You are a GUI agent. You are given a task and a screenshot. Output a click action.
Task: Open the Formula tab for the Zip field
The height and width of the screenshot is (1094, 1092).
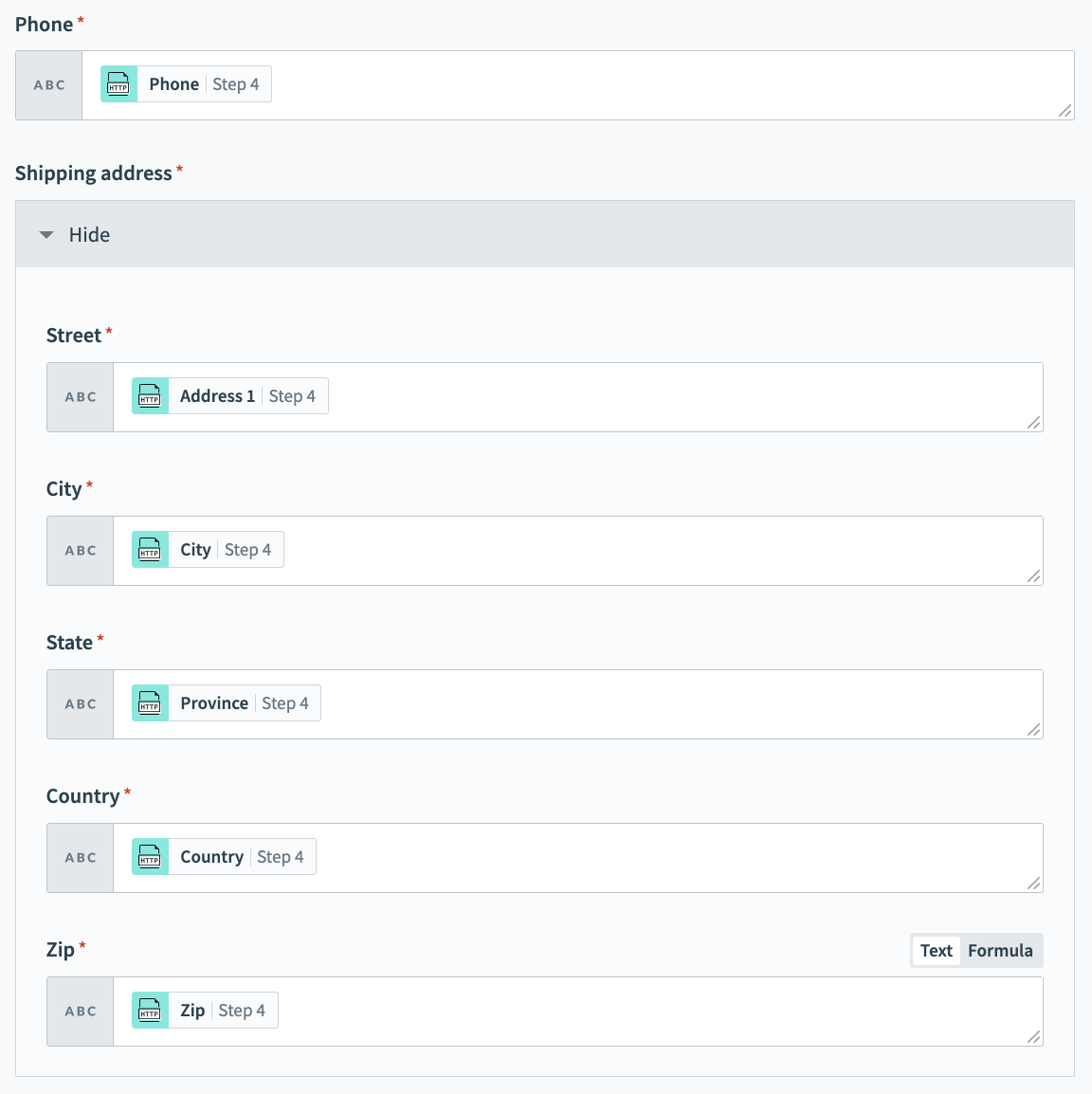[1001, 950]
